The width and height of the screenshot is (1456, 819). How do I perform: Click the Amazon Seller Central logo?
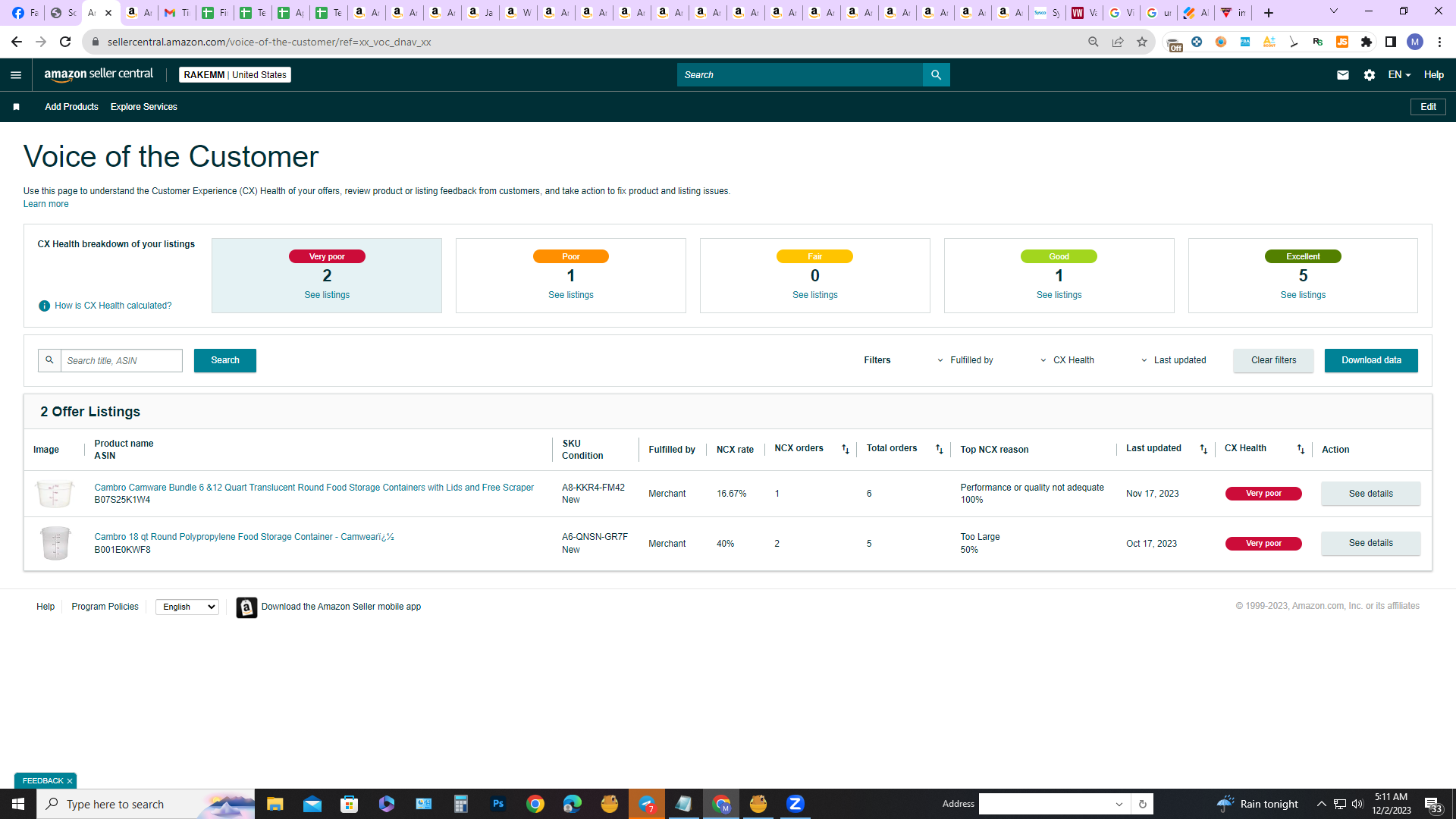click(x=99, y=74)
